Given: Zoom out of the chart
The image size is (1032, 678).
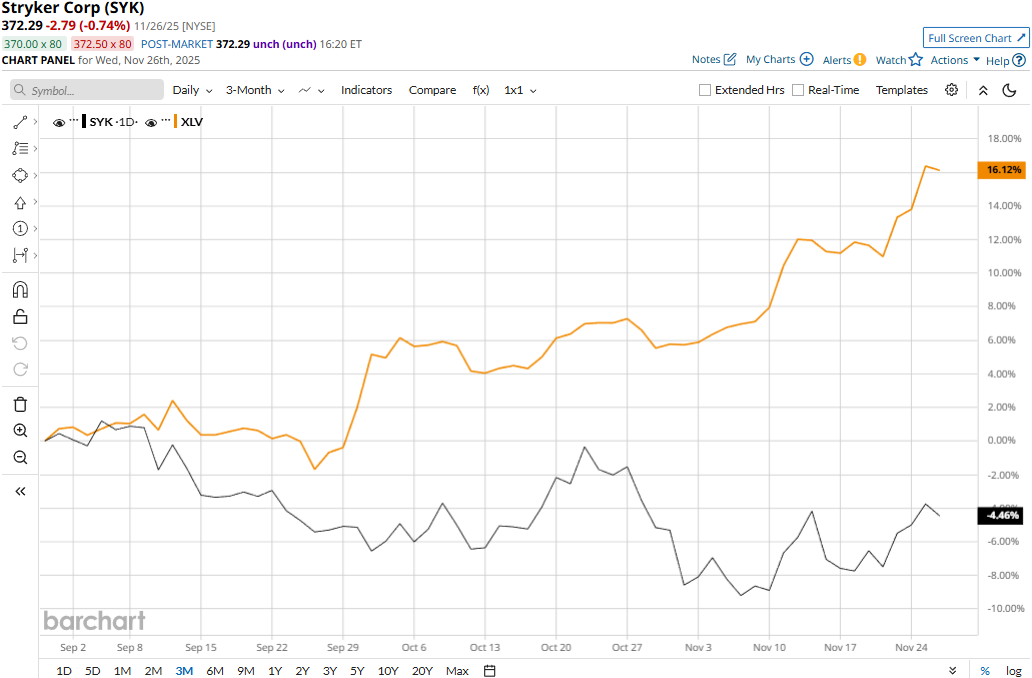Looking at the screenshot, I should [x=20, y=457].
